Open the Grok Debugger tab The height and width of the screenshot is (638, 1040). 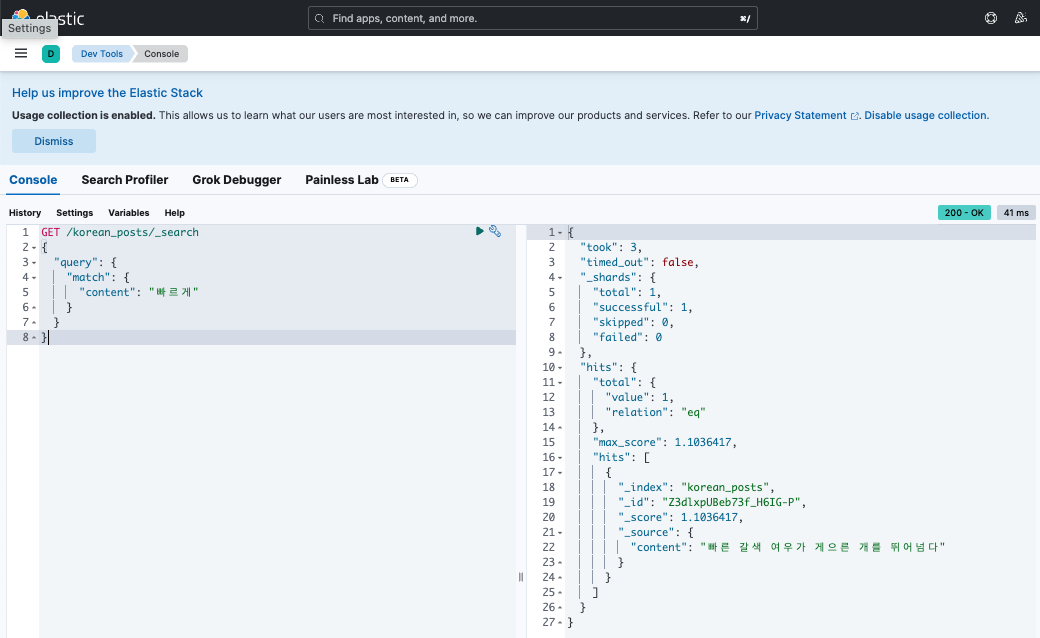[236, 180]
